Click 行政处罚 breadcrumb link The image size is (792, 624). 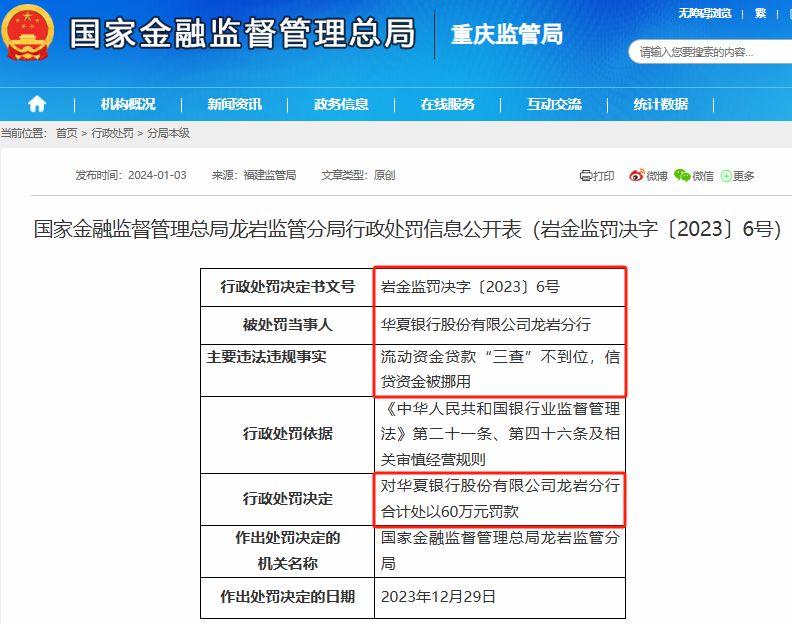112,133
